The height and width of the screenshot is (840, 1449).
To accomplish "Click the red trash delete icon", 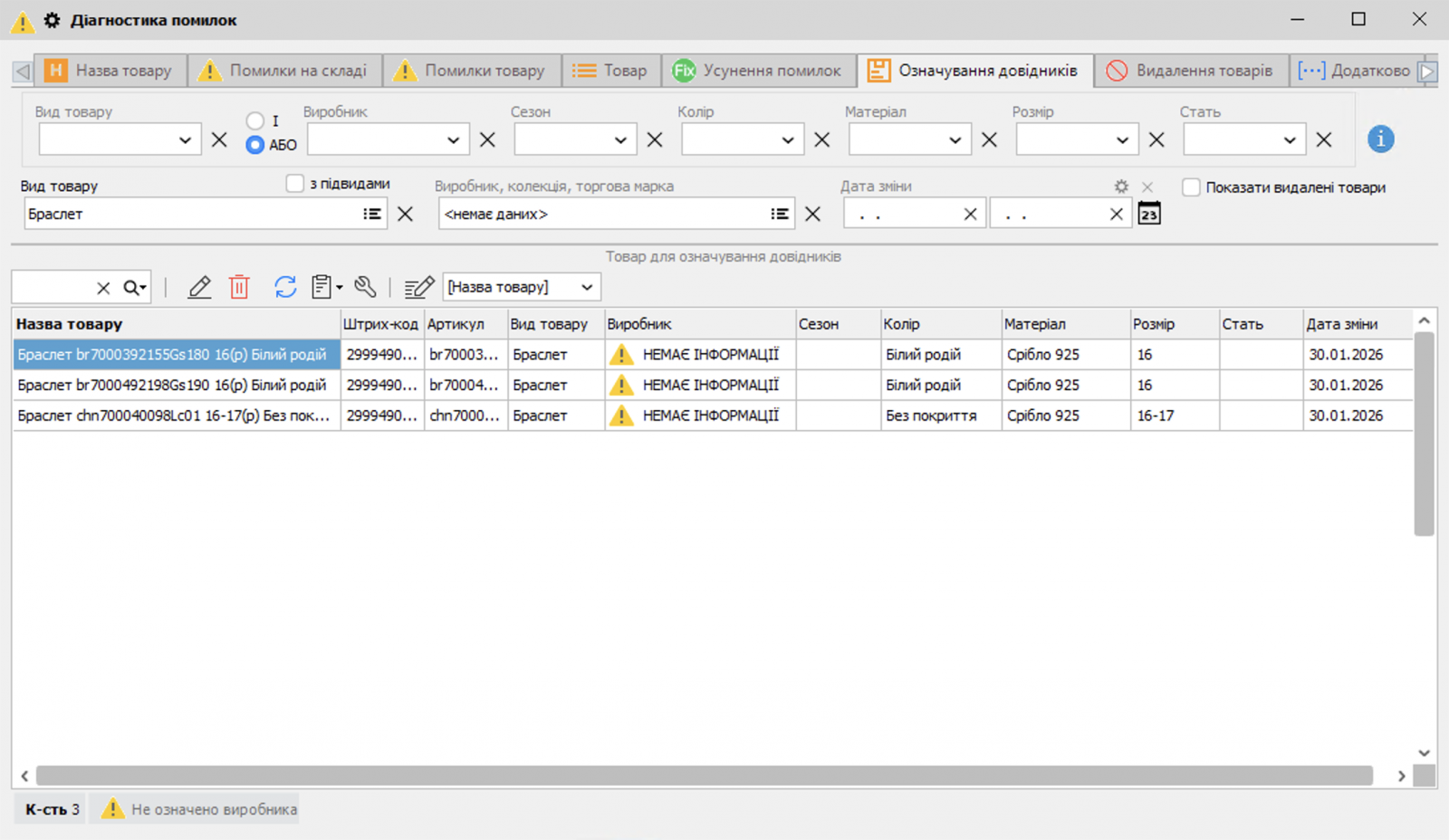I will click(239, 286).
